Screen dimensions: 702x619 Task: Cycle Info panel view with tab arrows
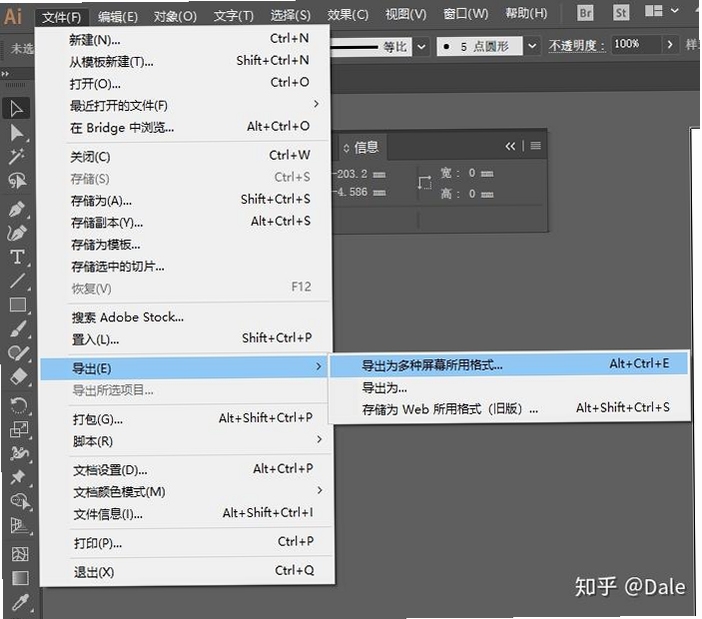pyautogui.click(x=346, y=148)
